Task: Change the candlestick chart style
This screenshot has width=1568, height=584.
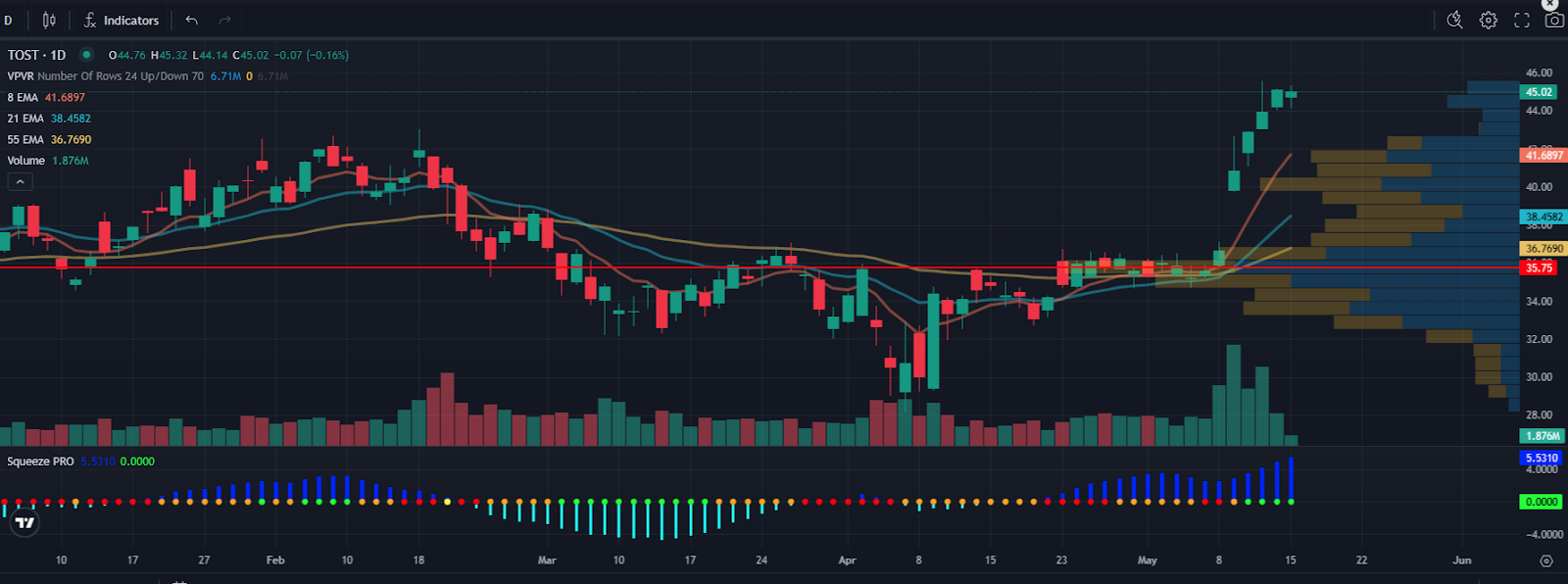Action: 49,21
